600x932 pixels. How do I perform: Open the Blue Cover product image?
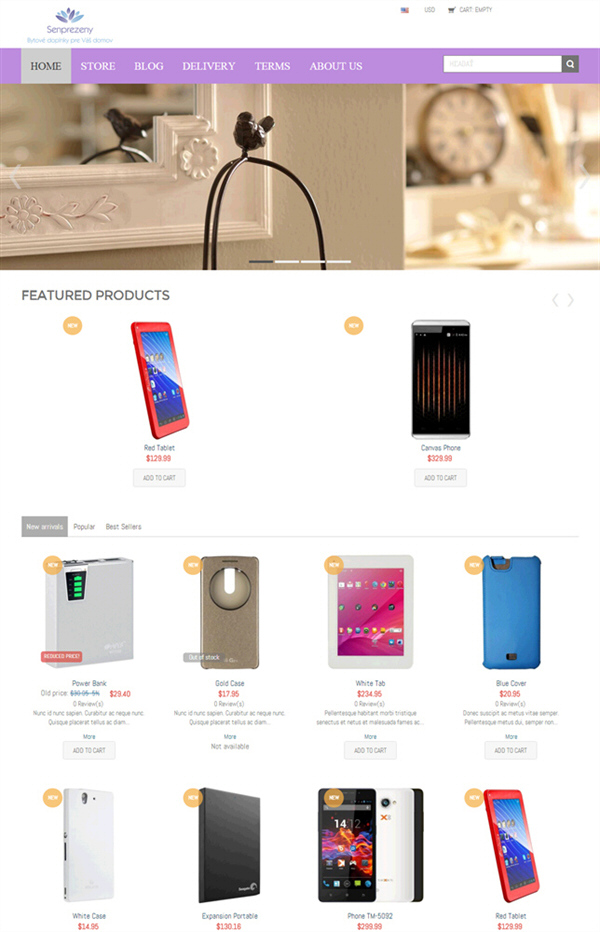coord(511,612)
